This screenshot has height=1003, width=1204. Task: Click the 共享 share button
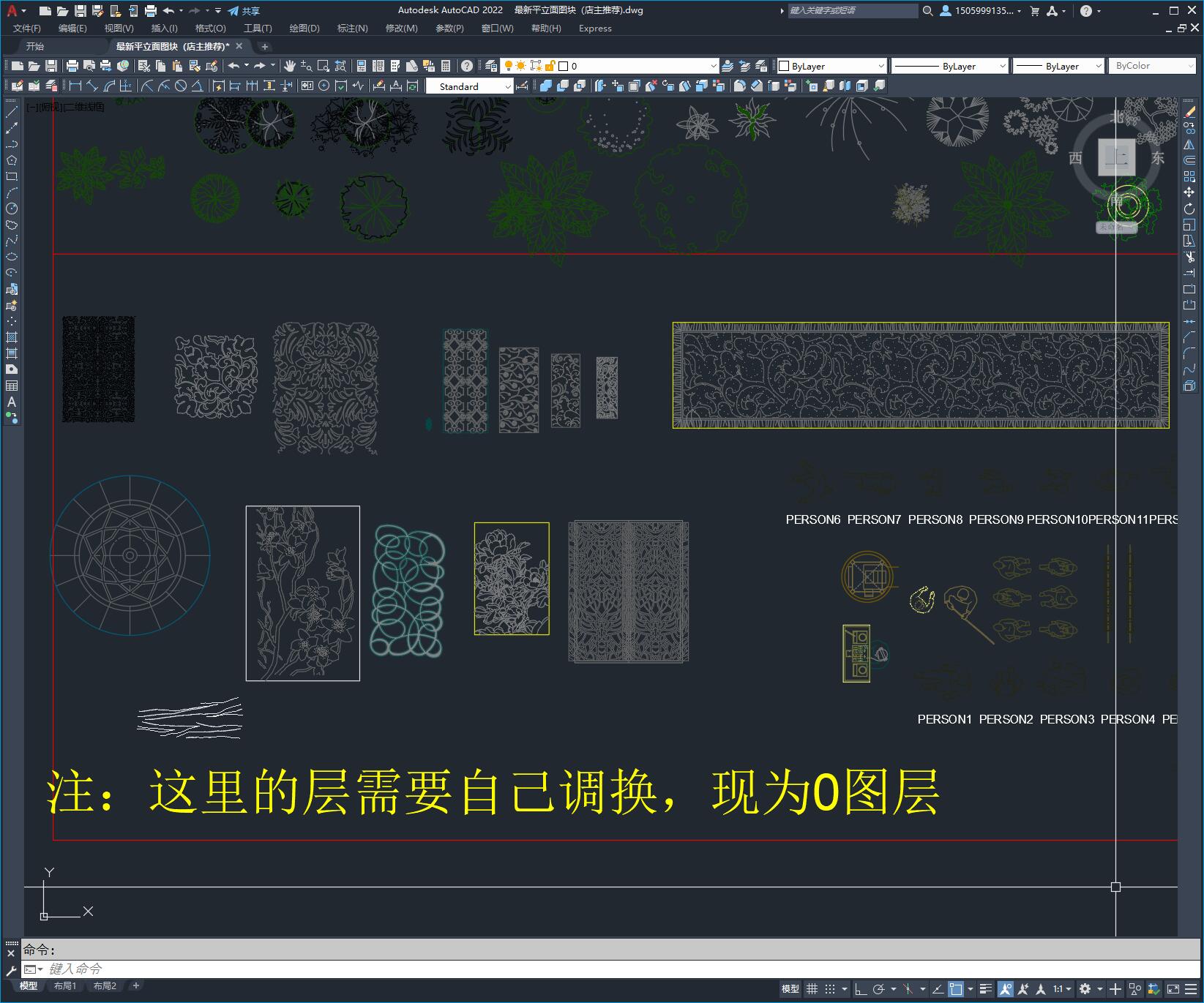(x=244, y=11)
